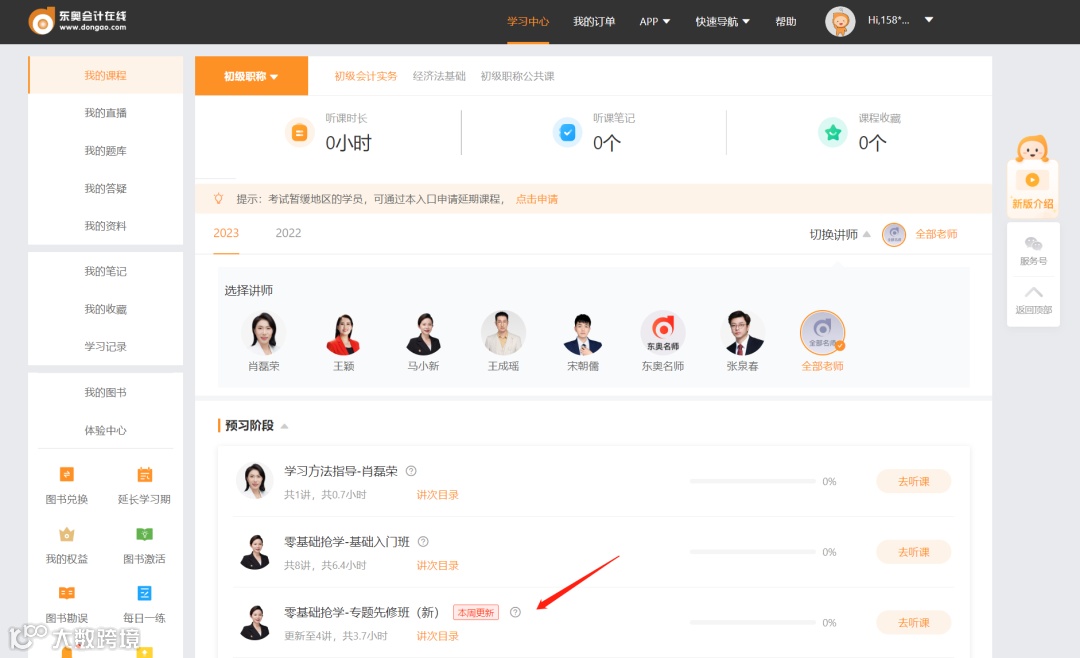Screen dimensions: 1080x658
Task: Open 学习记录 in sidebar
Action: (105, 347)
